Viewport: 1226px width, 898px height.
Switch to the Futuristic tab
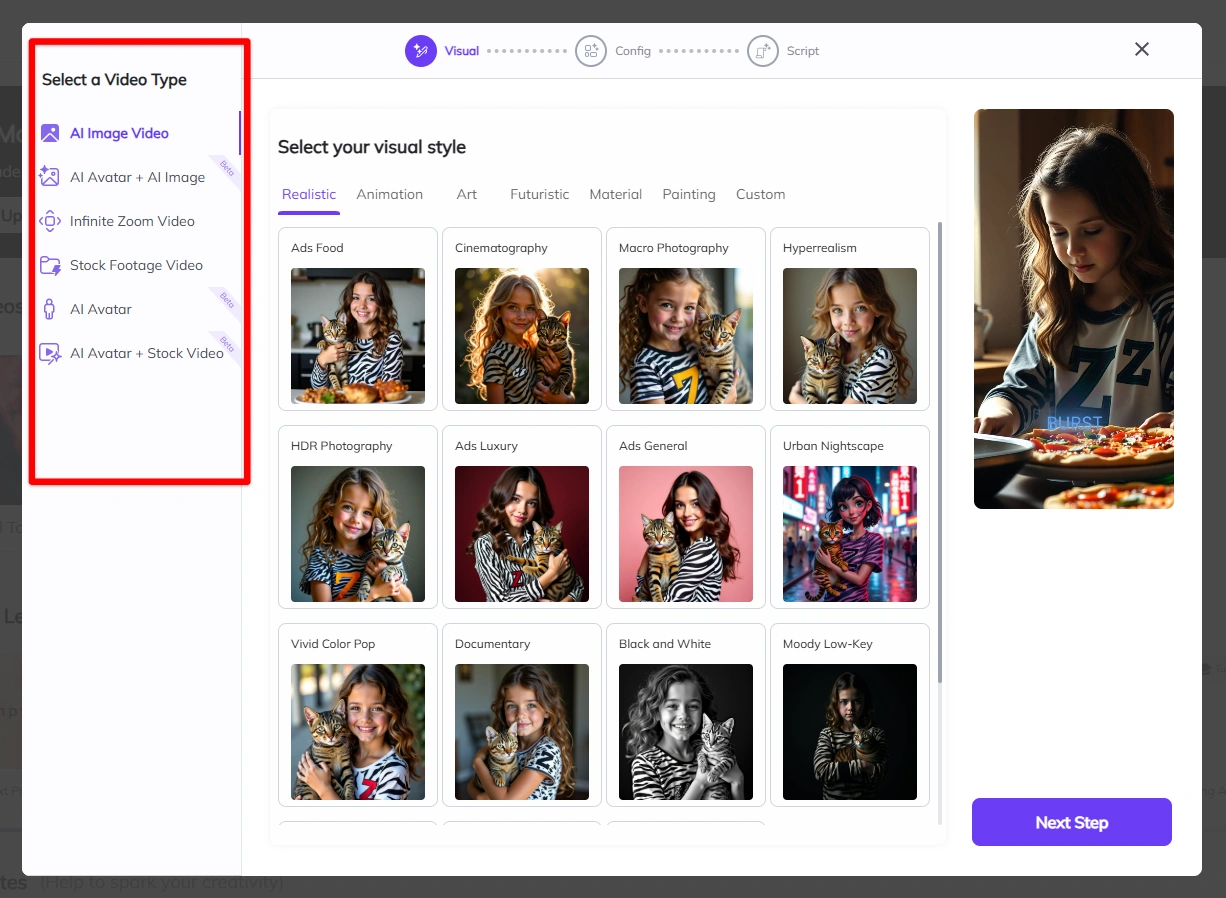(x=540, y=194)
